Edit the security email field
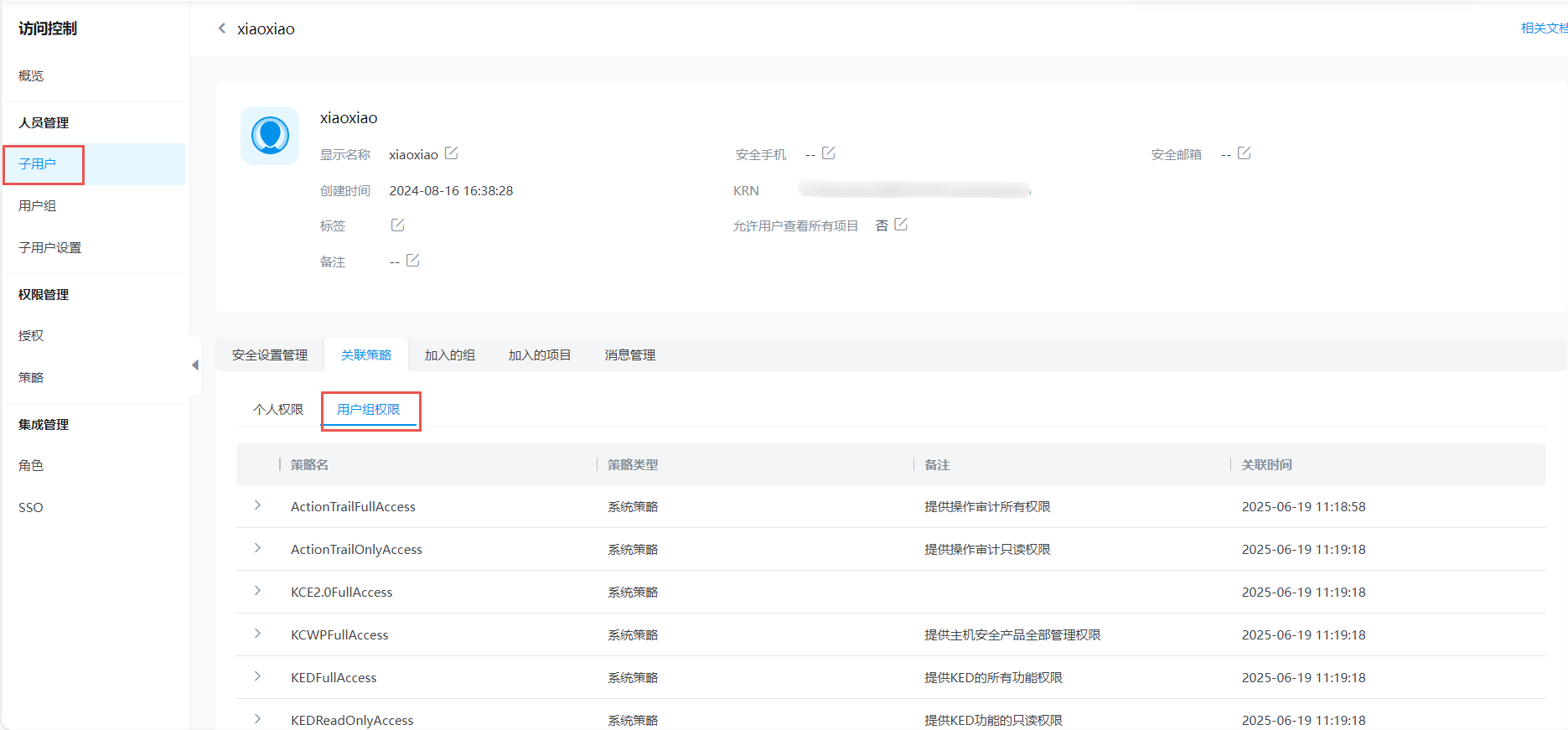The width and height of the screenshot is (1568, 730). pyautogui.click(x=1244, y=153)
